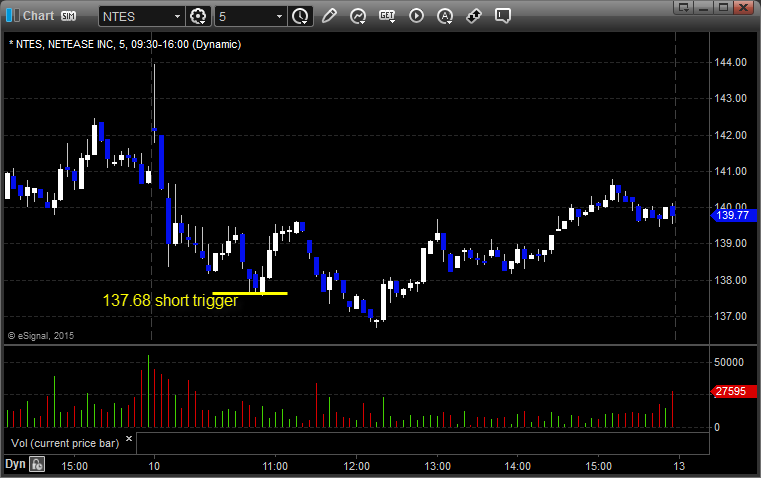Click the date 13 label on time axis

679,466
